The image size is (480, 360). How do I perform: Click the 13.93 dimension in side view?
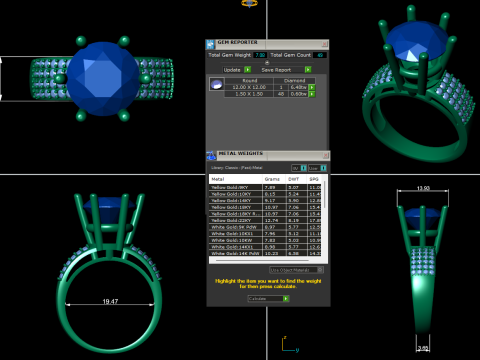coord(423,188)
